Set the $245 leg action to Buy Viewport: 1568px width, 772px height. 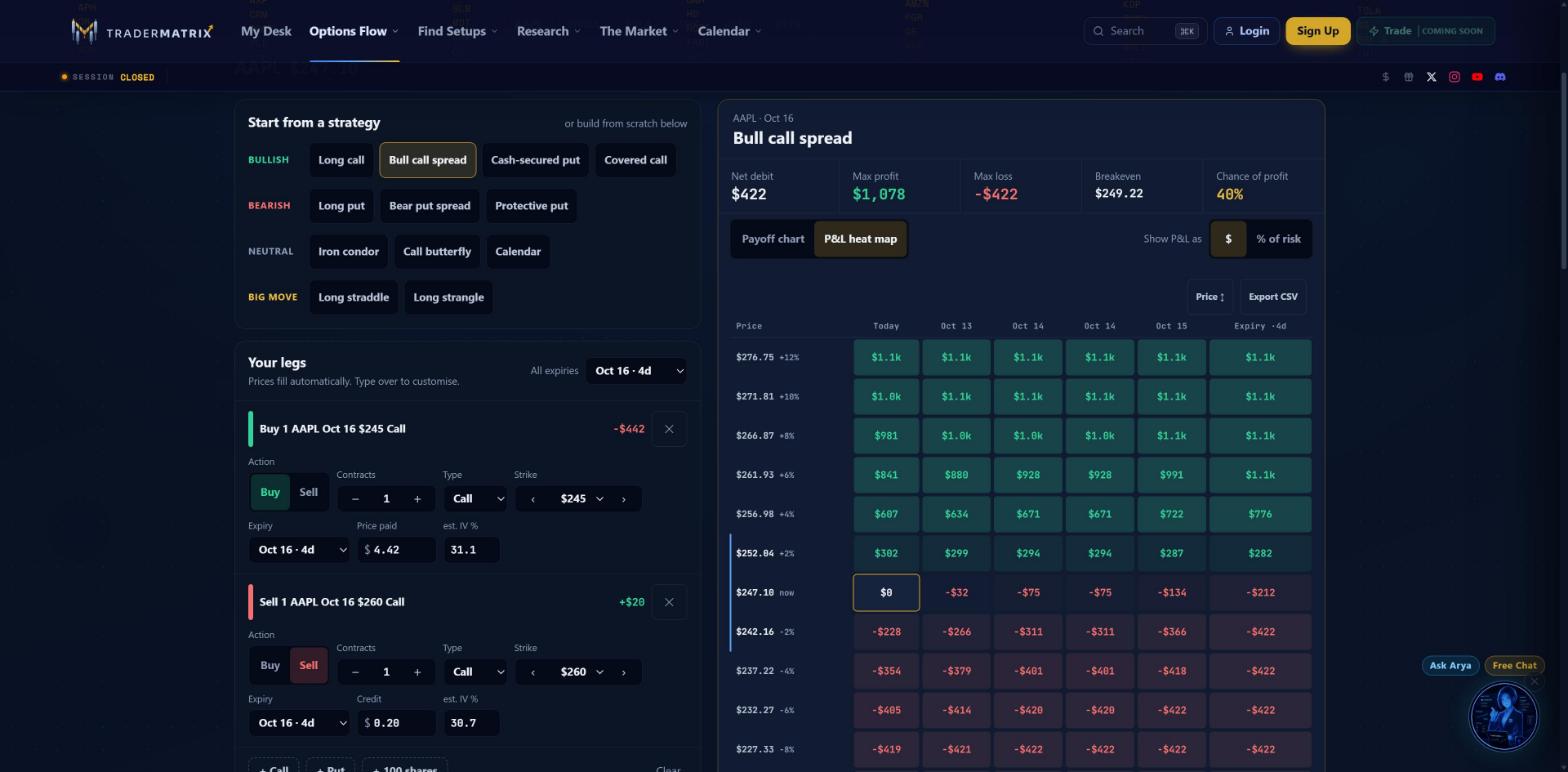pyautogui.click(x=270, y=492)
